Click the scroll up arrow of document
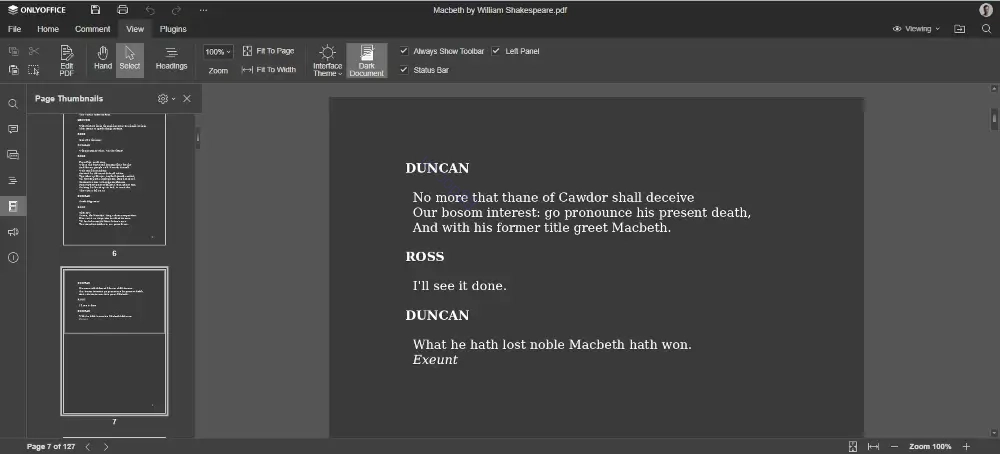The width and height of the screenshot is (1000, 454). 994,89
